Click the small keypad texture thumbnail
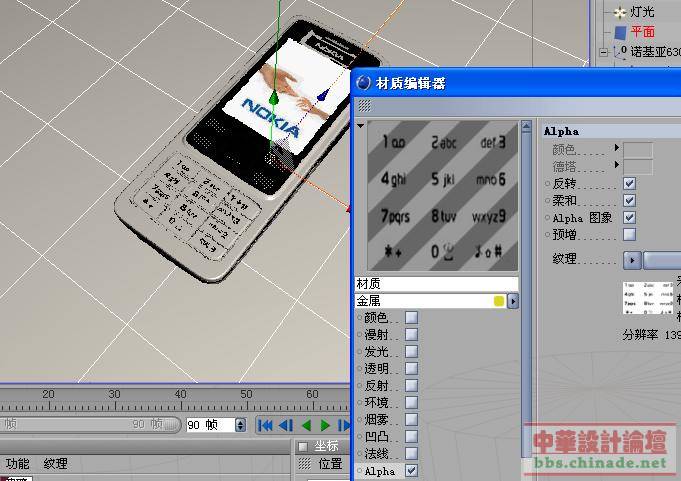Viewport: 681px width, 481px height. (x=648, y=297)
